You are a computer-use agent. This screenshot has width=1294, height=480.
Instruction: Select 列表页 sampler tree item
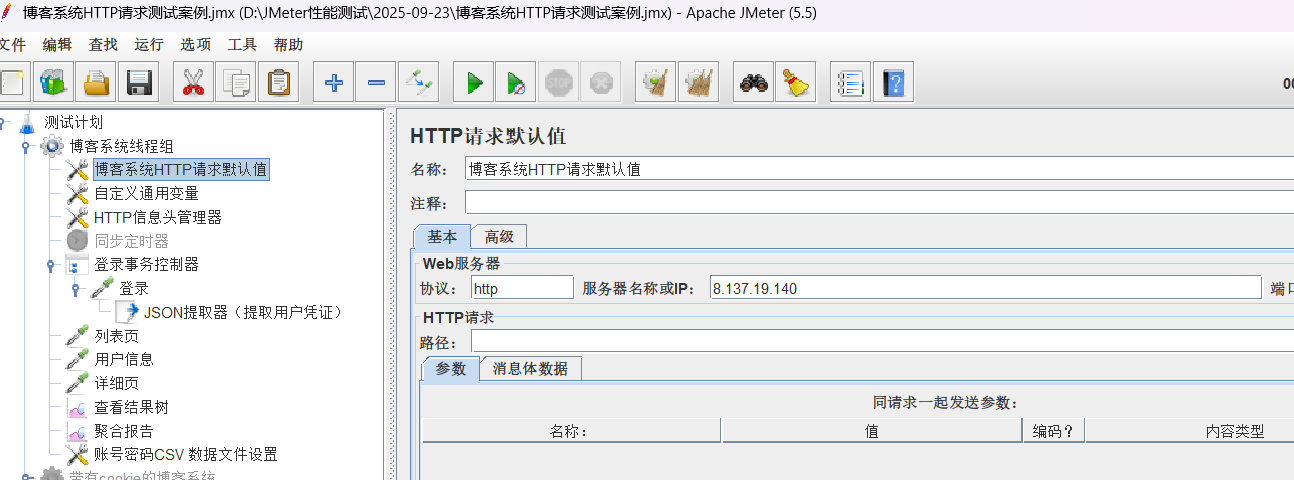pos(116,336)
